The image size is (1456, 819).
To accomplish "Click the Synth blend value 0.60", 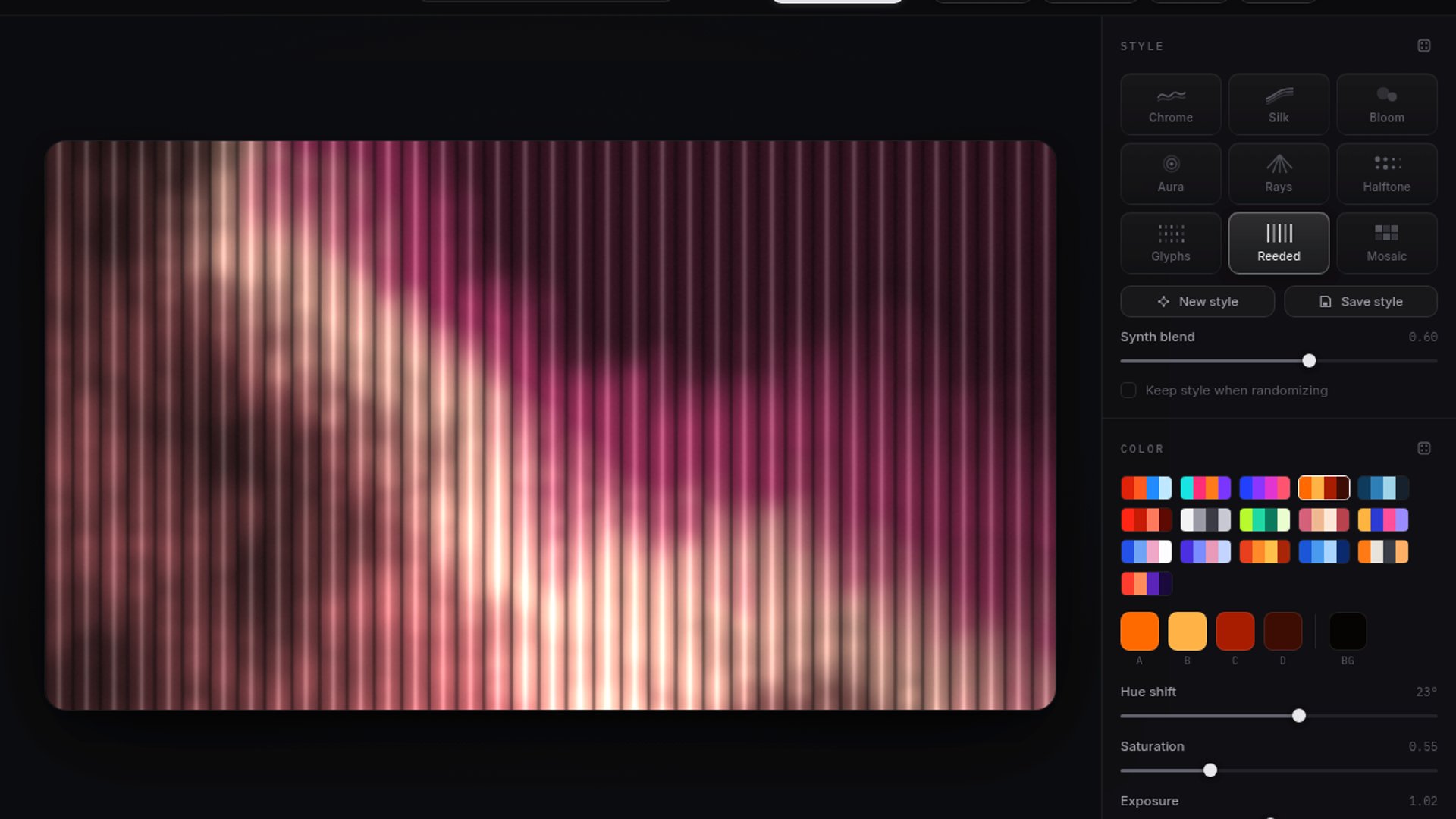I will (1423, 337).
